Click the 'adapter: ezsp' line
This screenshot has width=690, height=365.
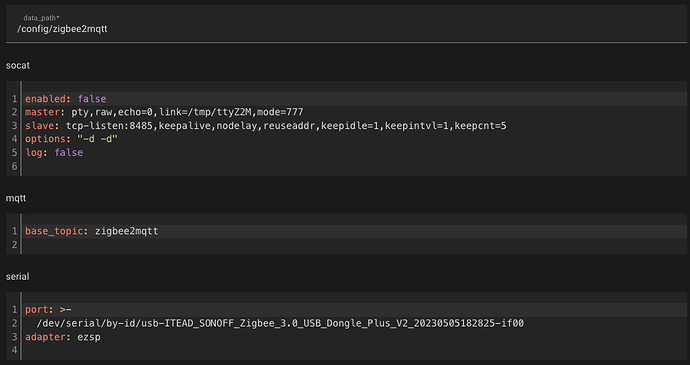coord(356,337)
